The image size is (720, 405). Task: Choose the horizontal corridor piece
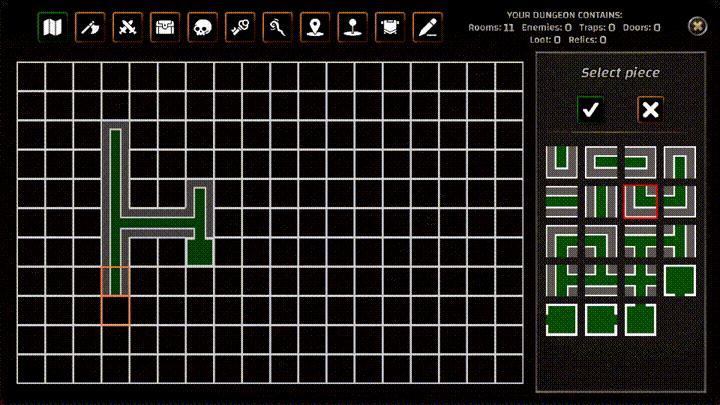(561, 201)
